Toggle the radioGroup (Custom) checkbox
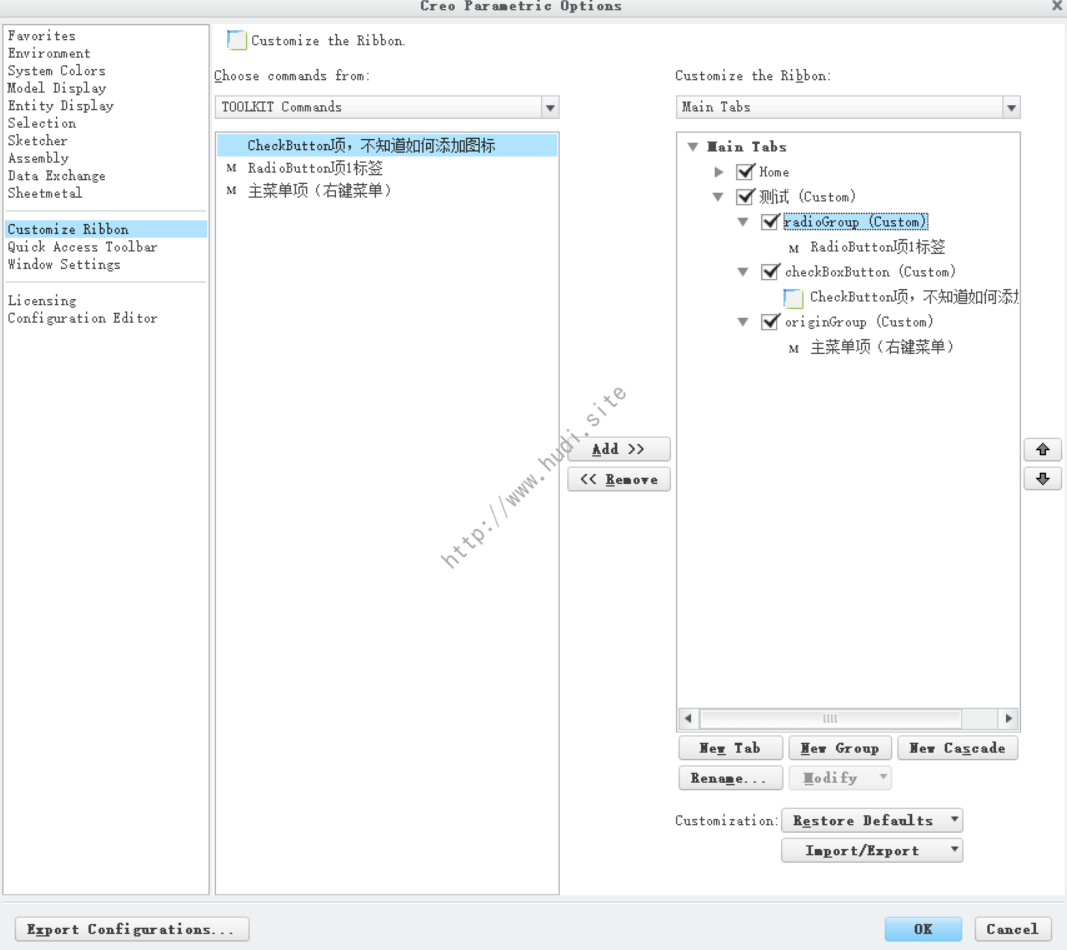Image resolution: width=1067 pixels, height=950 pixels. click(x=770, y=221)
